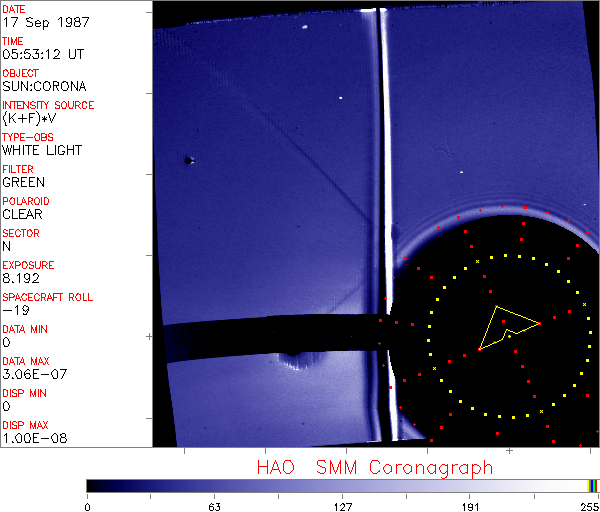Select the (K+F)*V intensity source text
Viewport: 600px width, 512px height.
30,118
